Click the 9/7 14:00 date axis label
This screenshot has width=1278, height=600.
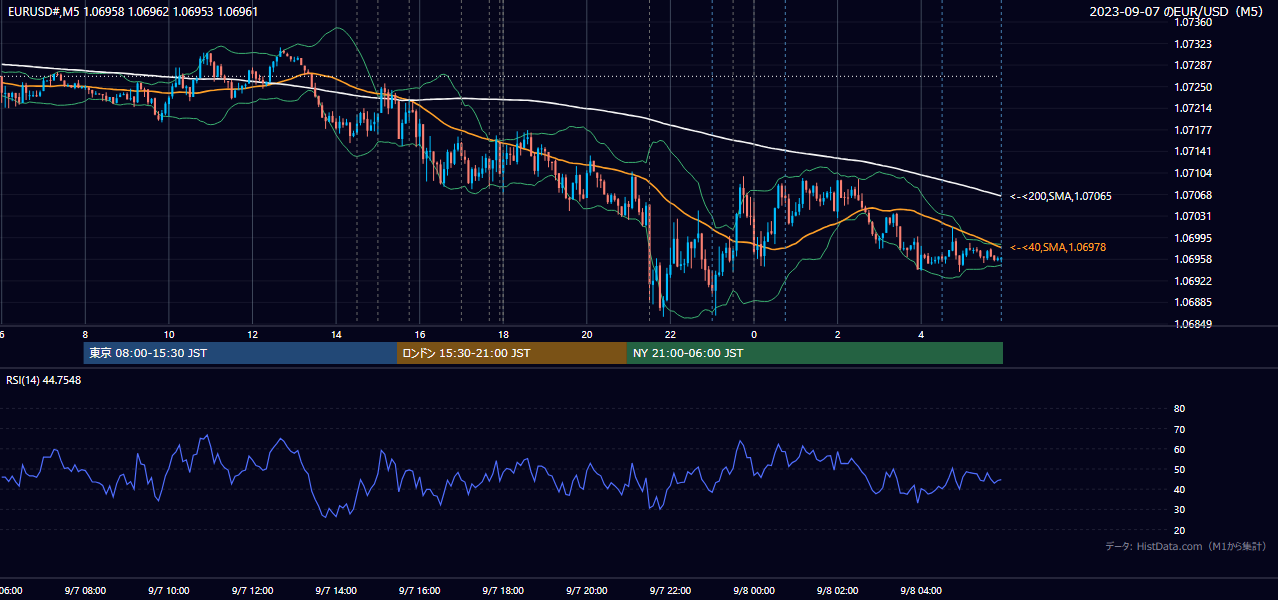coord(336,591)
